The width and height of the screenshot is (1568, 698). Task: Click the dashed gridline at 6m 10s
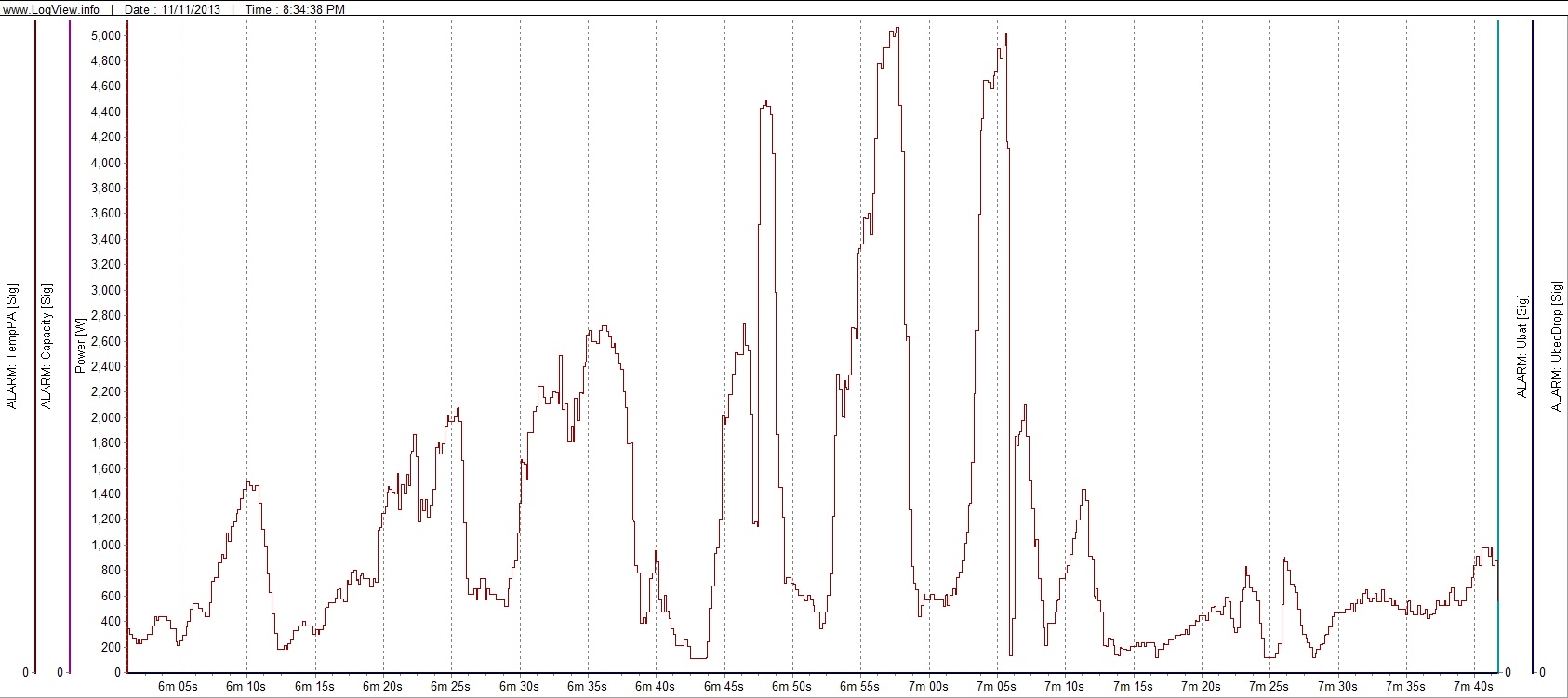point(246,279)
